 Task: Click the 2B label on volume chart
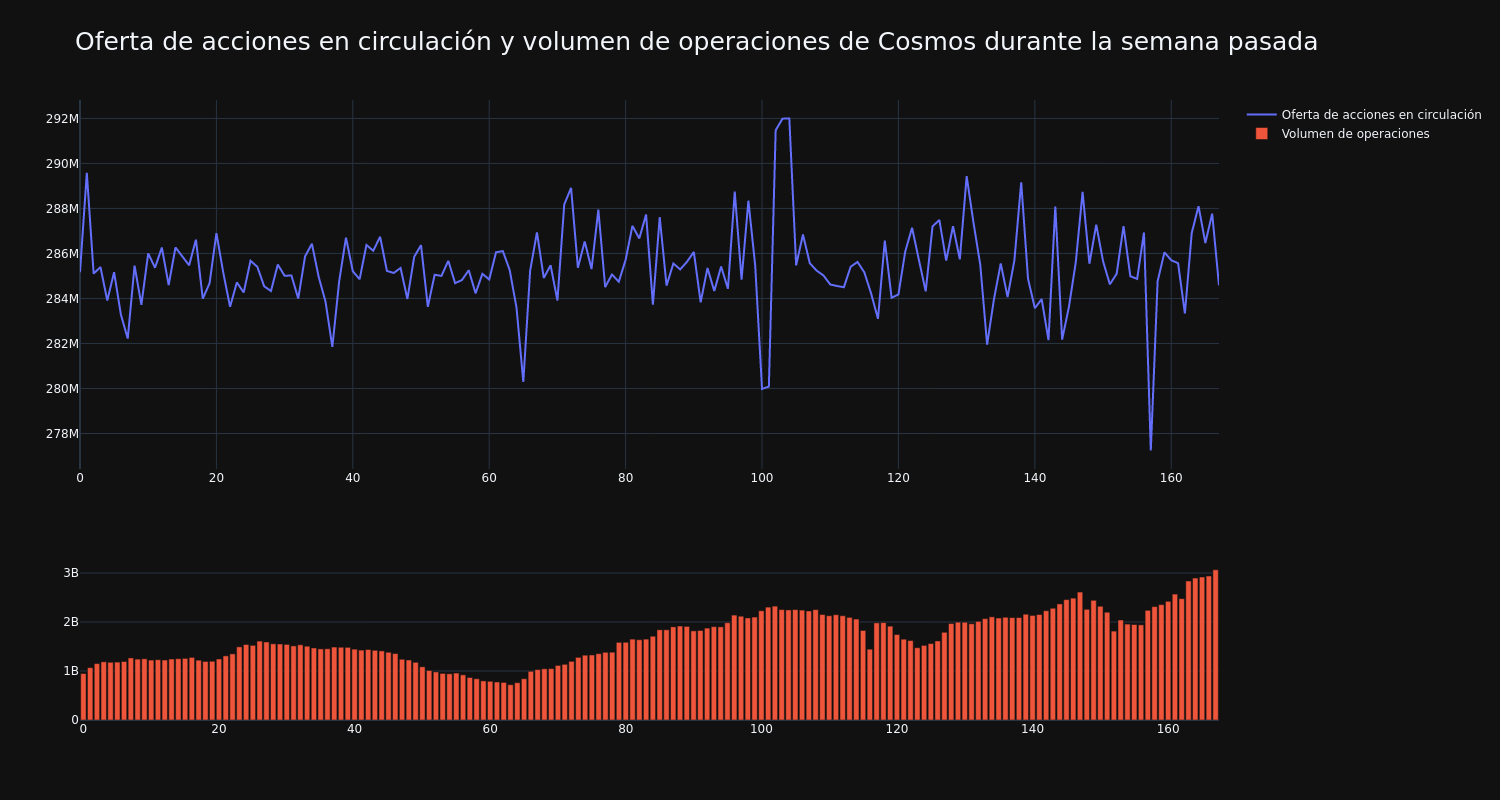point(70,622)
